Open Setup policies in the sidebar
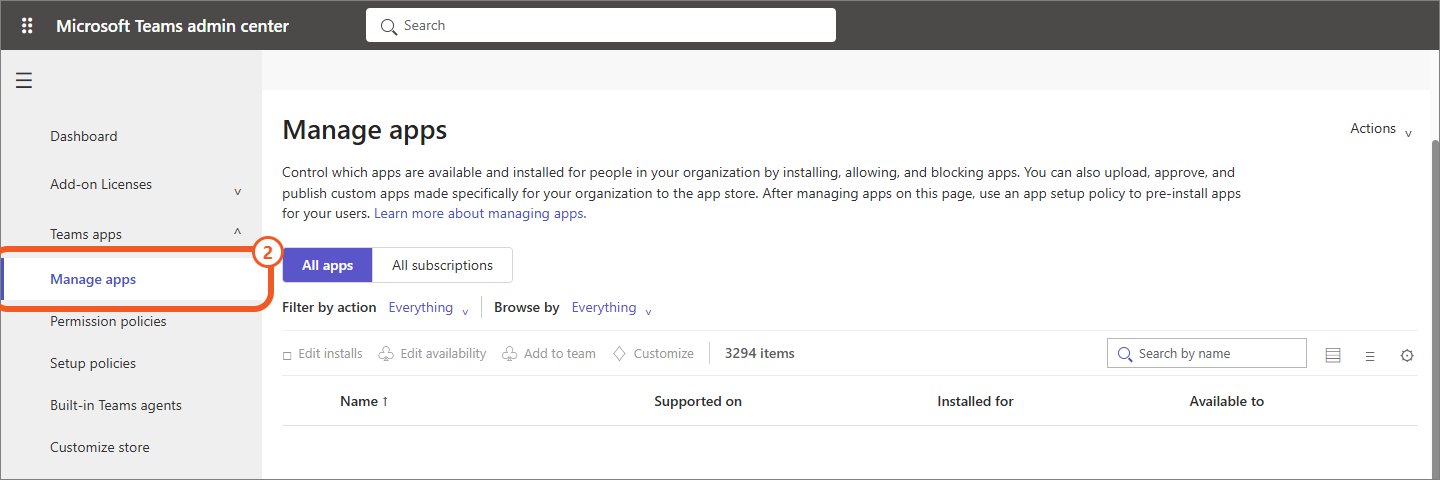 (93, 364)
